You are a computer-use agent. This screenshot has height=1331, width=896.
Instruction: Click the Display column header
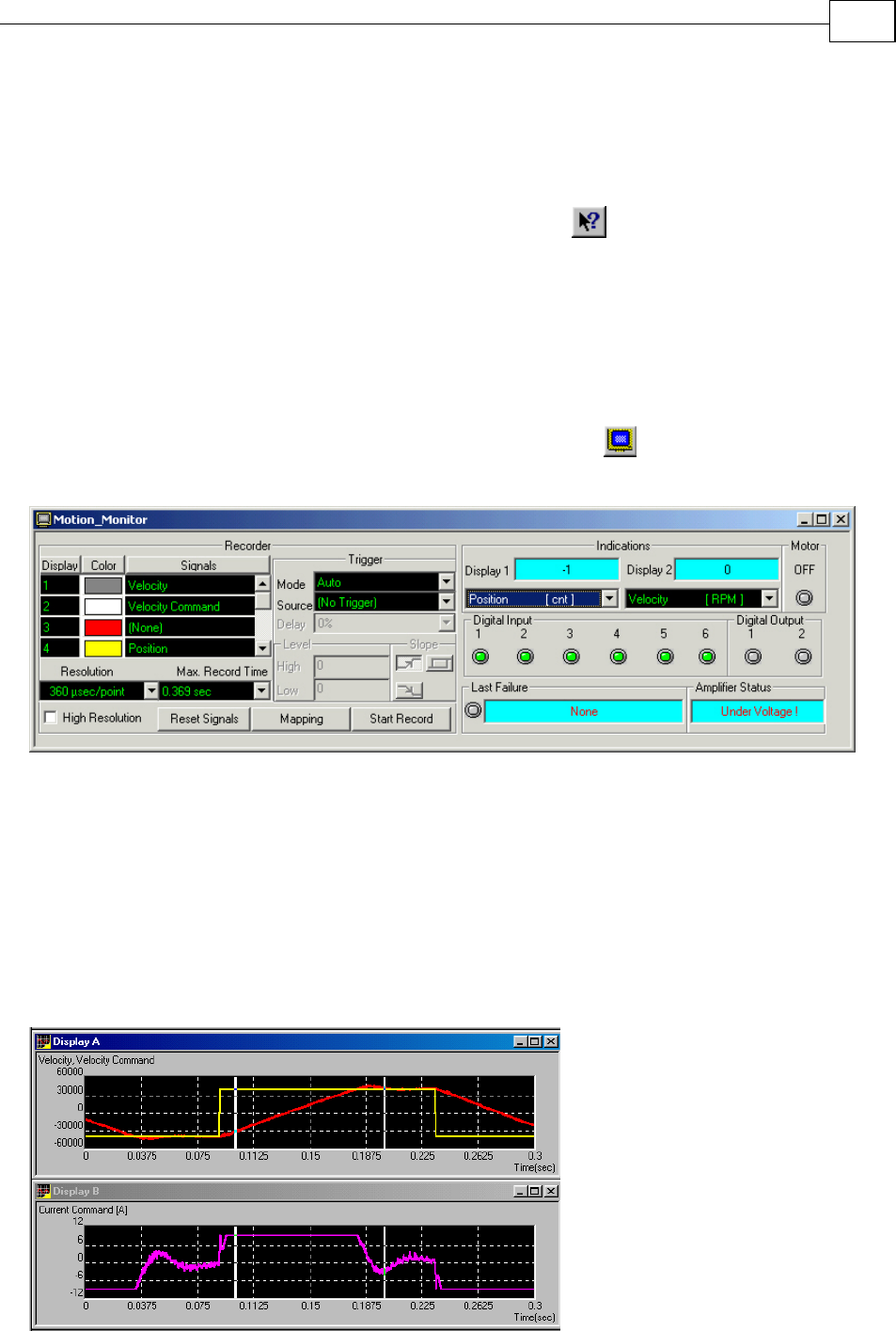[60, 565]
